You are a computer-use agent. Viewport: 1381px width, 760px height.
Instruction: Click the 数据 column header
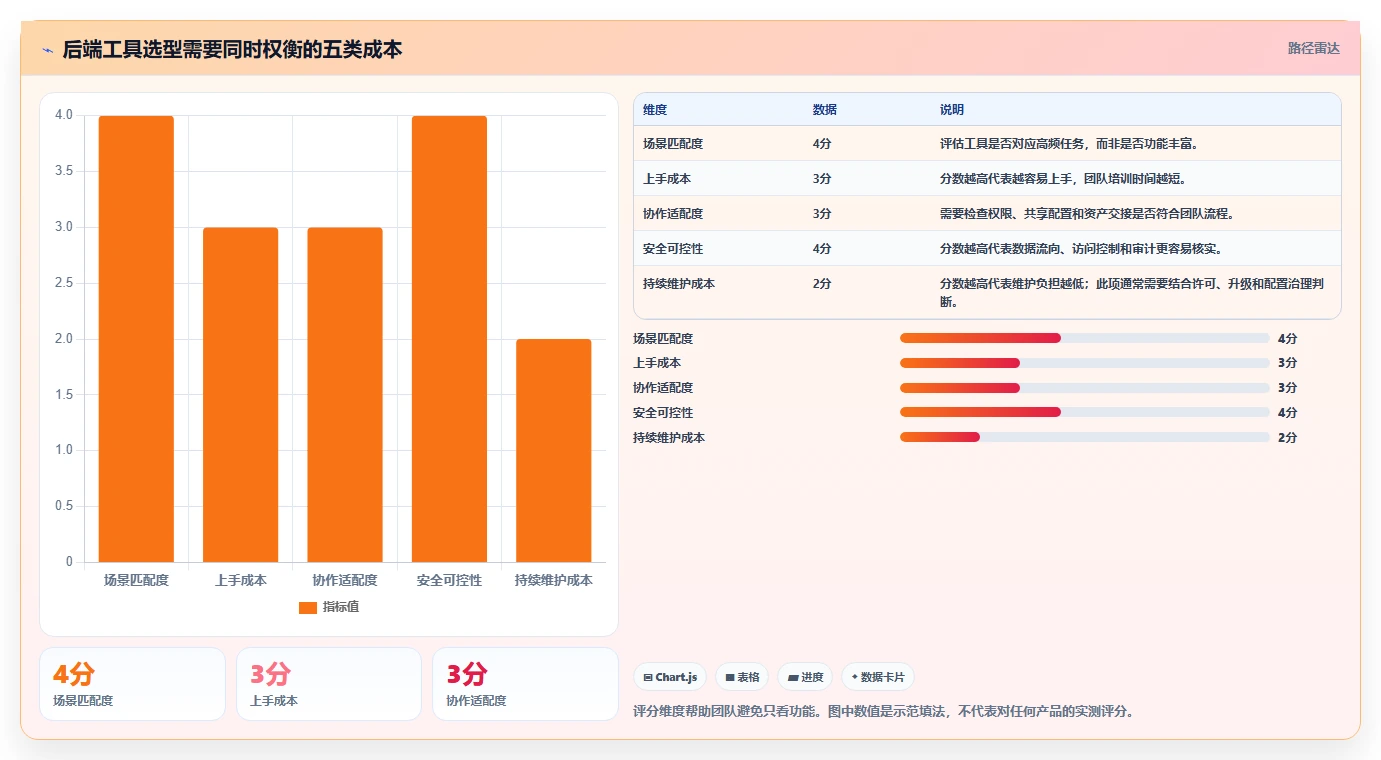pos(825,110)
